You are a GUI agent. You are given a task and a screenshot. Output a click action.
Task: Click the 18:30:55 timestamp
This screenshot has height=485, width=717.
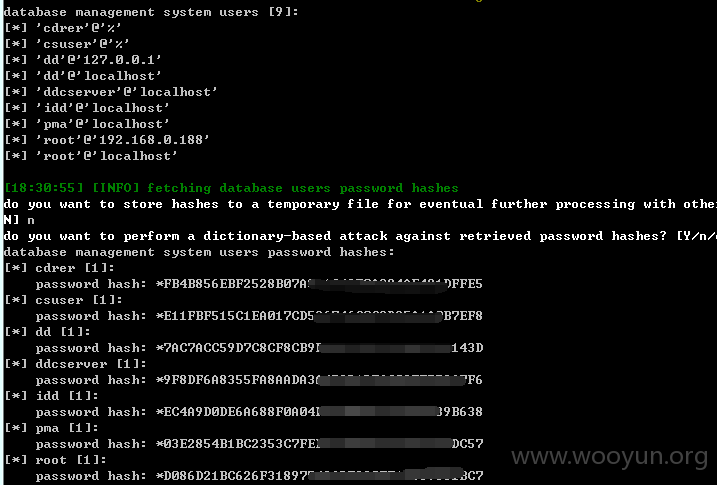tap(44, 188)
